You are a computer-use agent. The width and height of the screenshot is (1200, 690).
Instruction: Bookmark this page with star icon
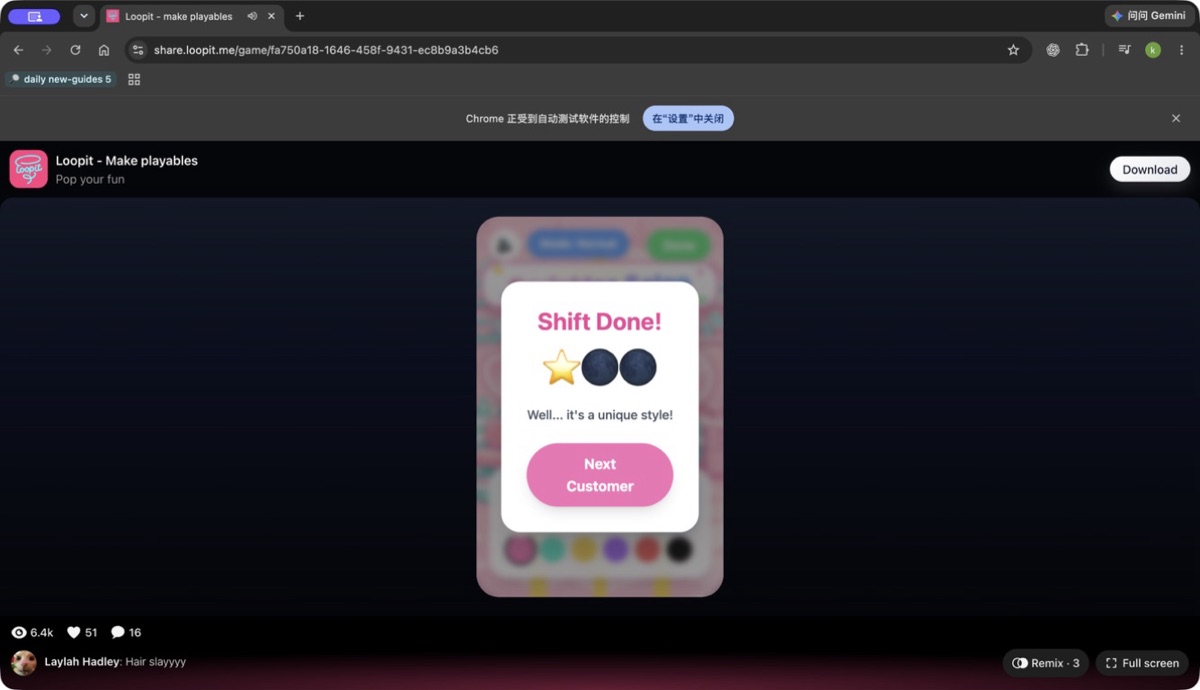[x=1013, y=50]
